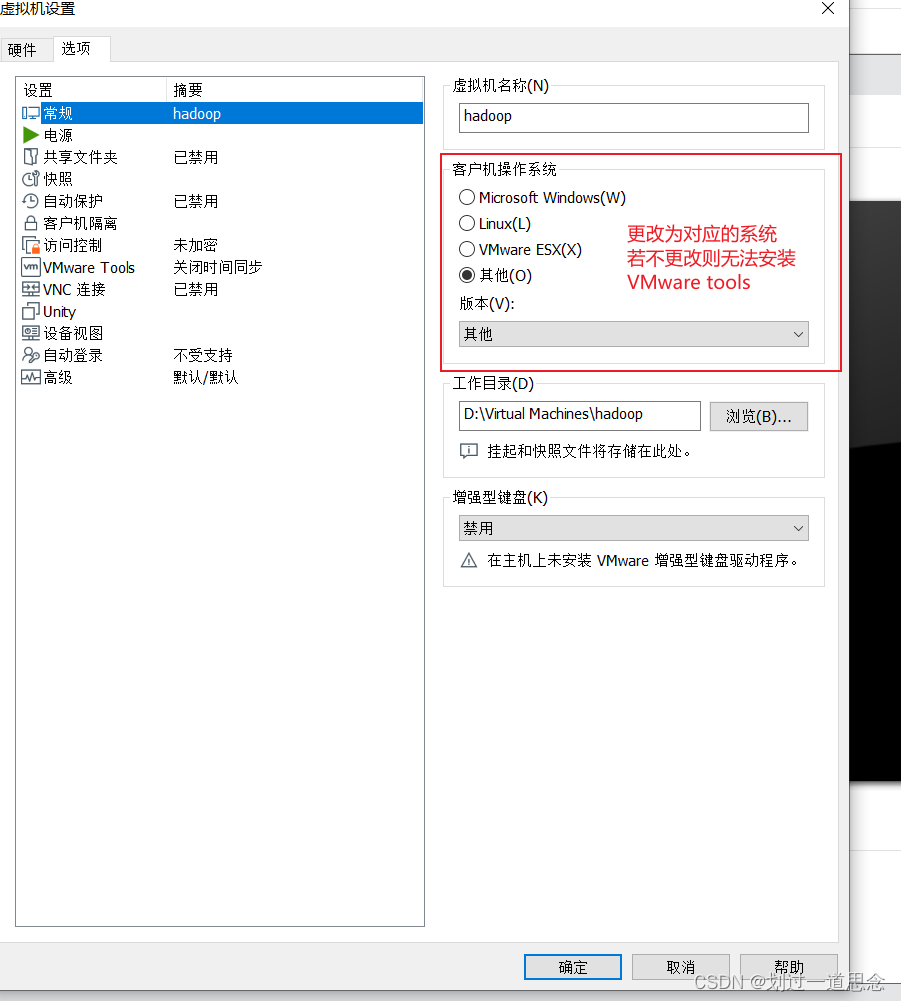Image resolution: width=901 pixels, height=1001 pixels.
Task: Select the 共享文件夹 settings row
Action: pos(221,157)
